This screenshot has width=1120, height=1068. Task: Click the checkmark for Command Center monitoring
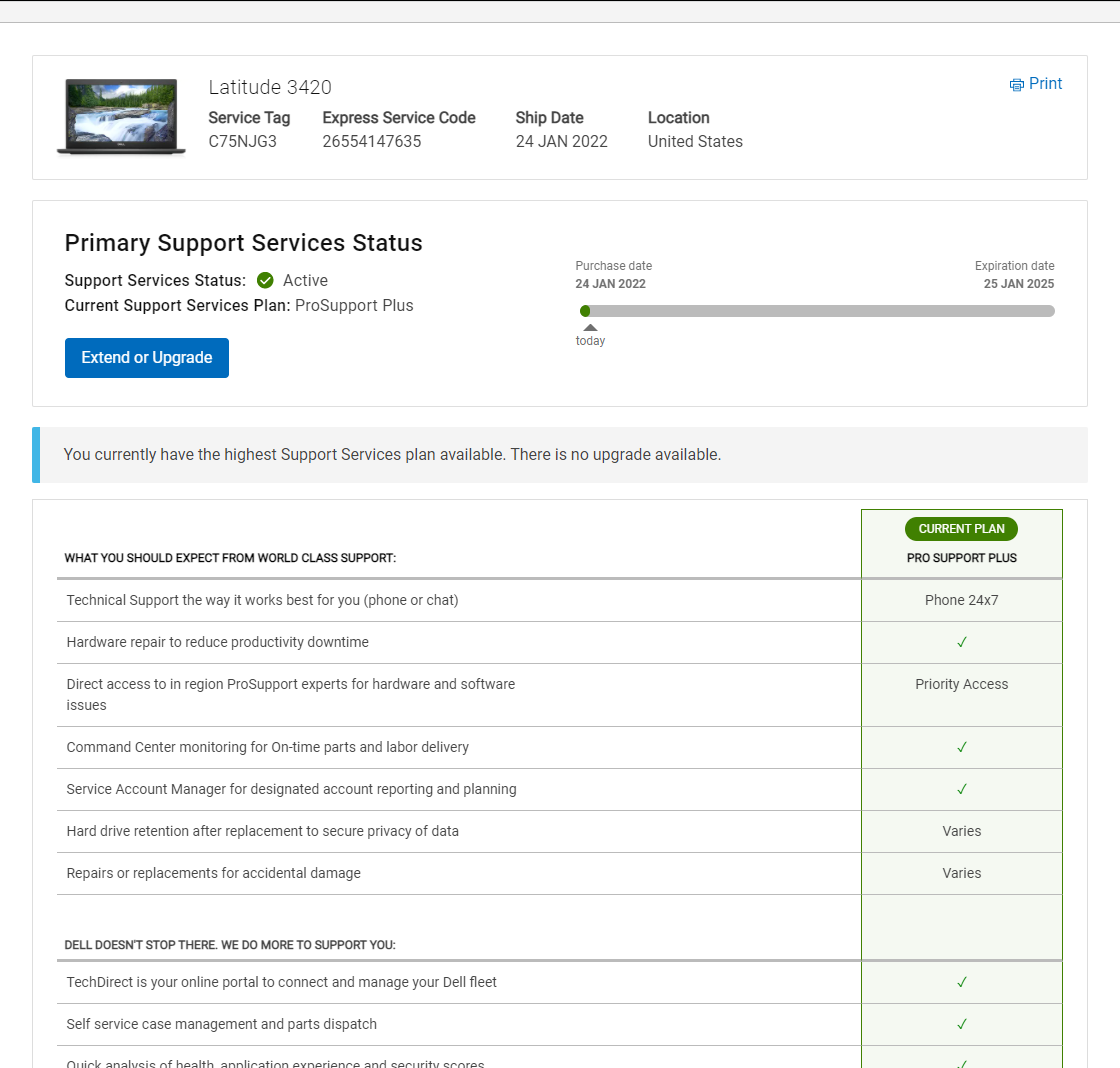[961, 747]
